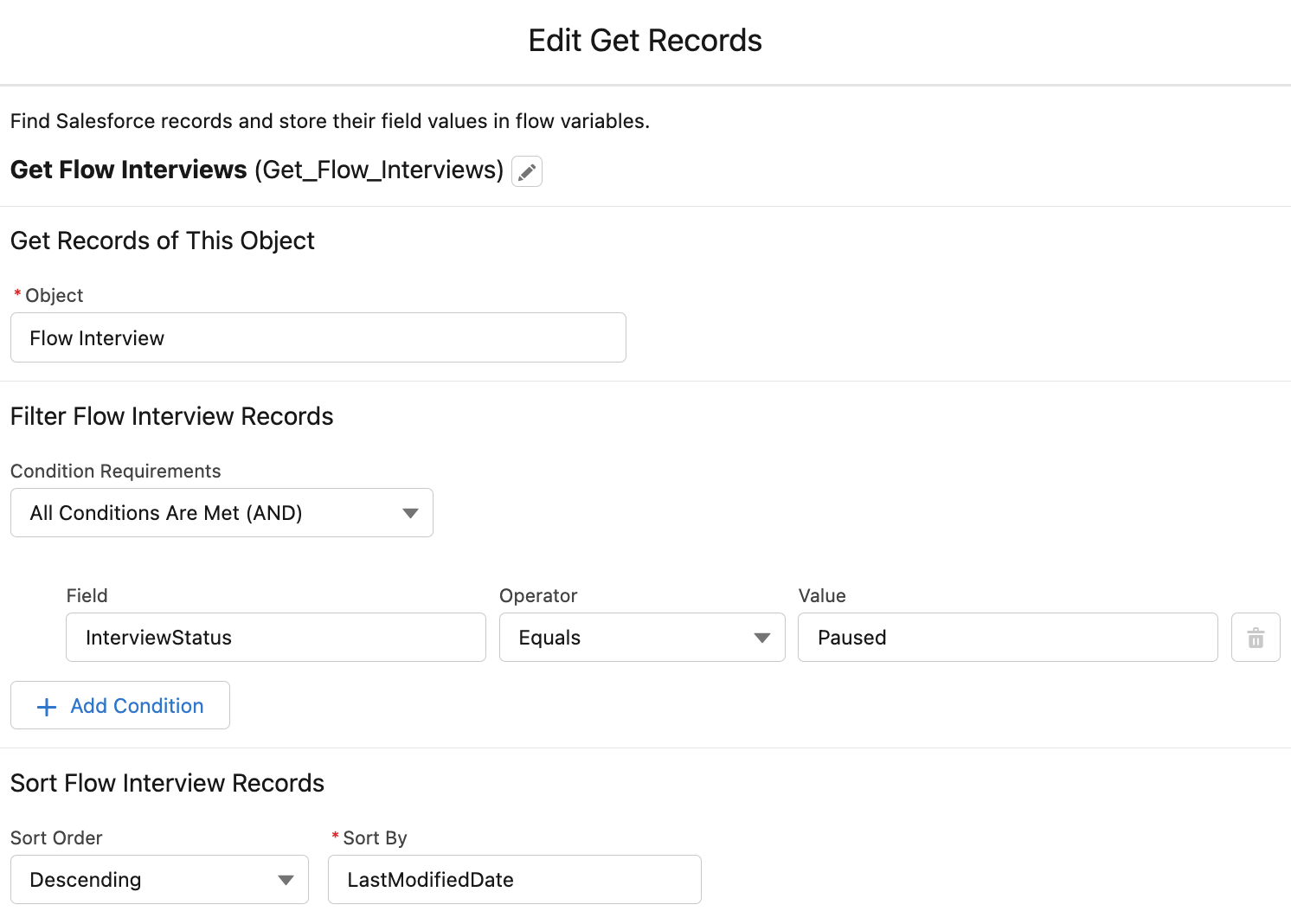This screenshot has width=1291, height=924.
Task: Click the Filter Flow Interview Records heading
Action: [171, 416]
